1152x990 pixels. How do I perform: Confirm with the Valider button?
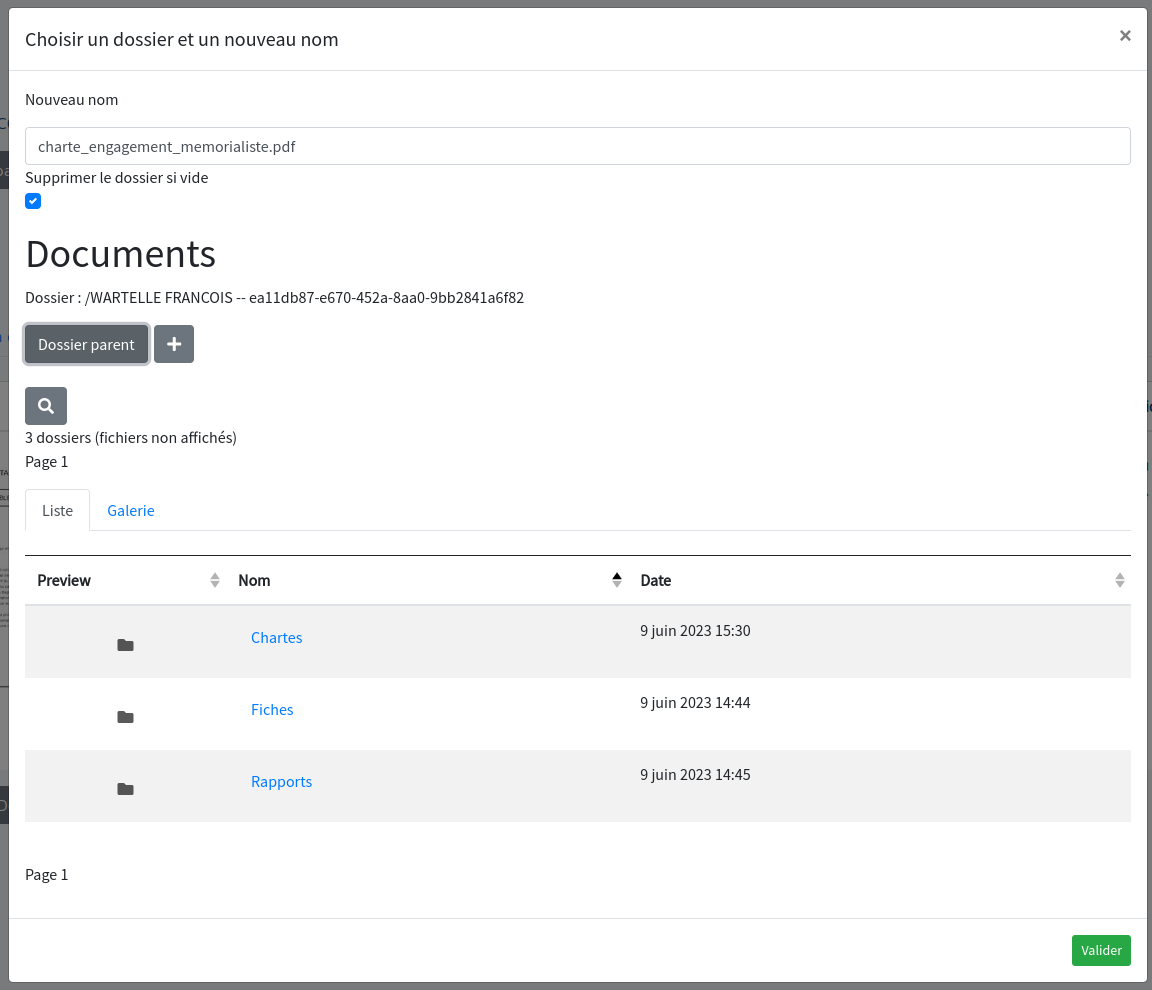[x=1101, y=950]
